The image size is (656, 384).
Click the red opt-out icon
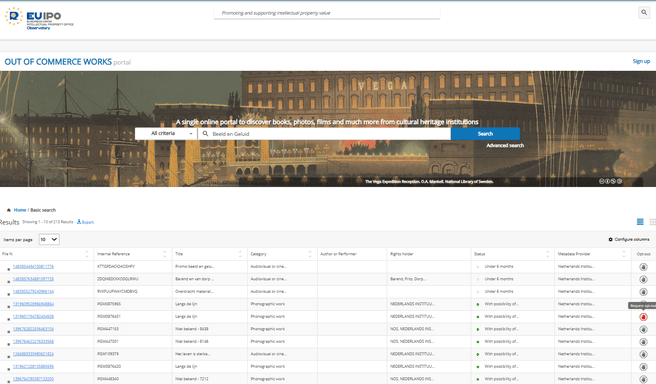pyautogui.click(x=643, y=317)
